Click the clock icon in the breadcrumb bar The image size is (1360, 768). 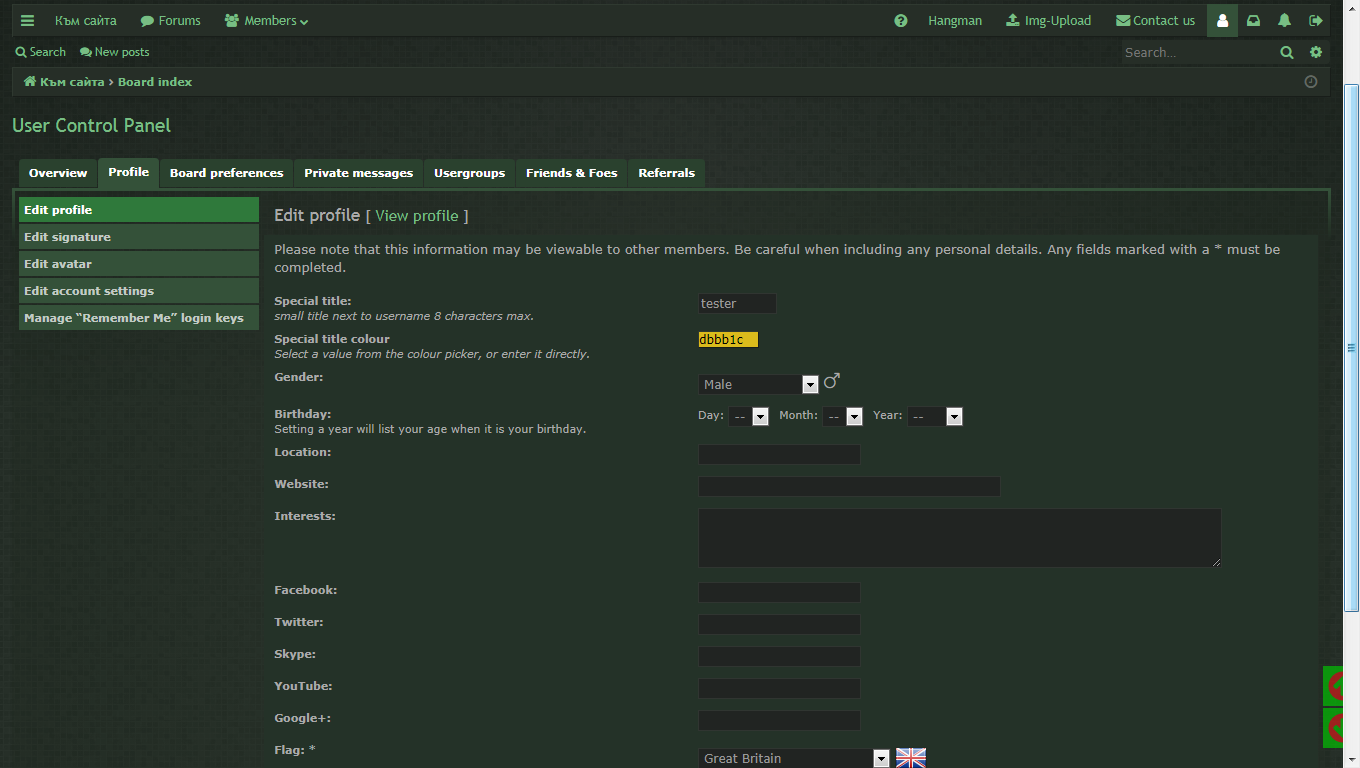[1311, 82]
